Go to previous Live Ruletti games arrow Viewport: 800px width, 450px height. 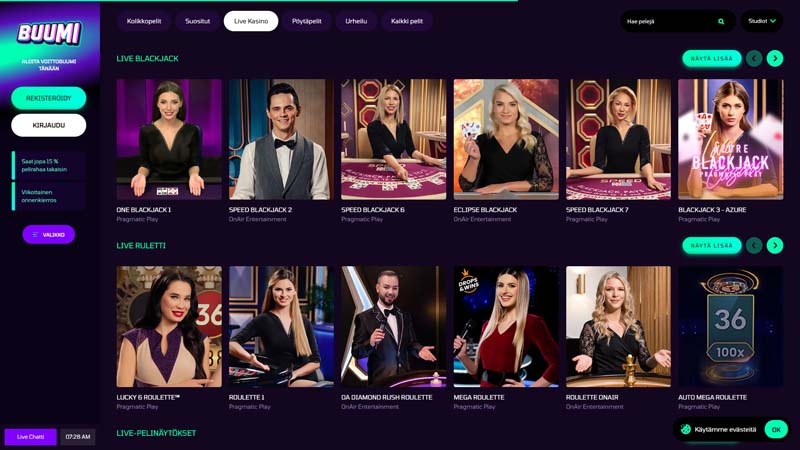click(x=754, y=245)
